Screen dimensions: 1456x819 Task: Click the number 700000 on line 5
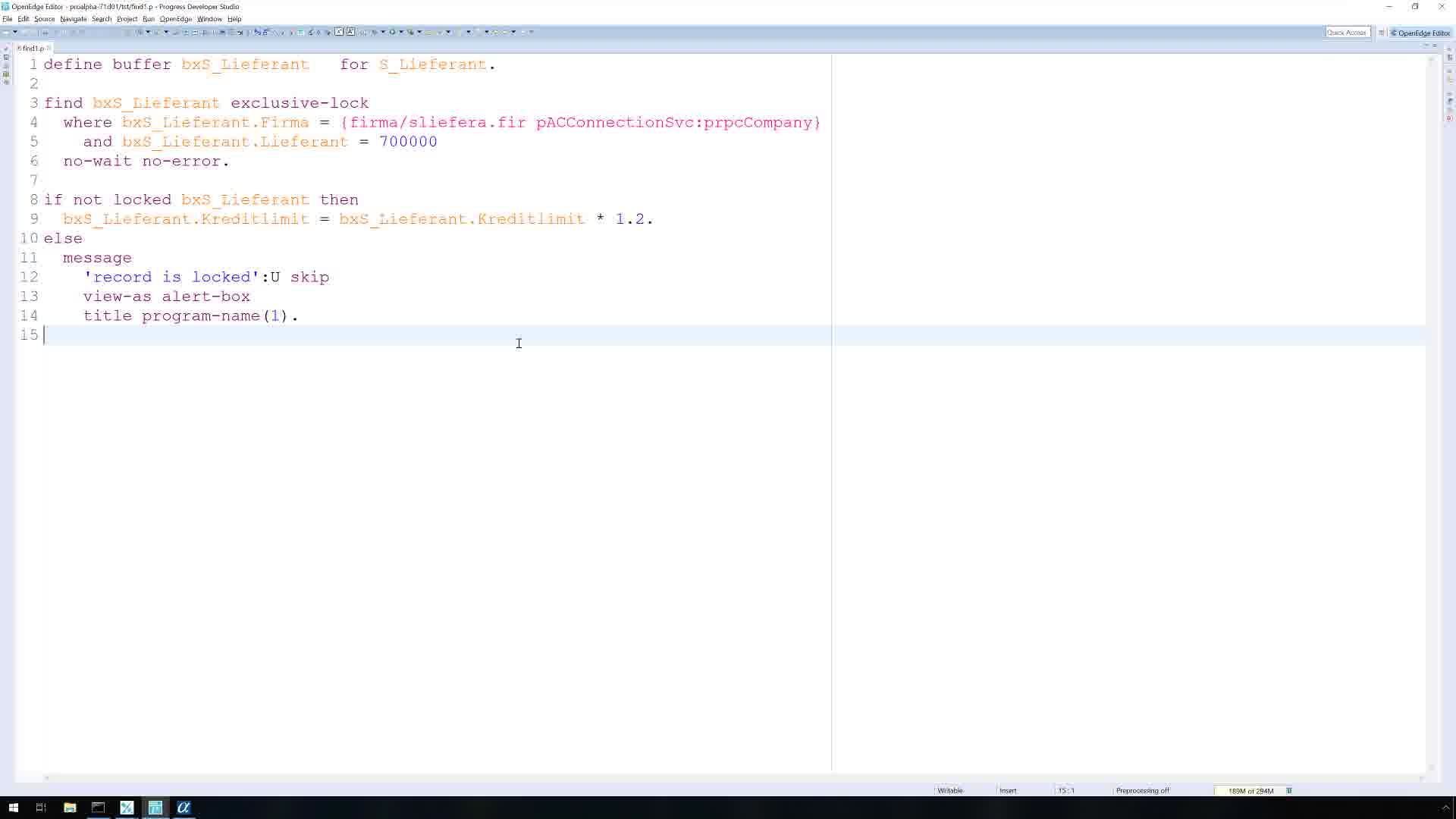pyautogui.click(x=408, y=142)
